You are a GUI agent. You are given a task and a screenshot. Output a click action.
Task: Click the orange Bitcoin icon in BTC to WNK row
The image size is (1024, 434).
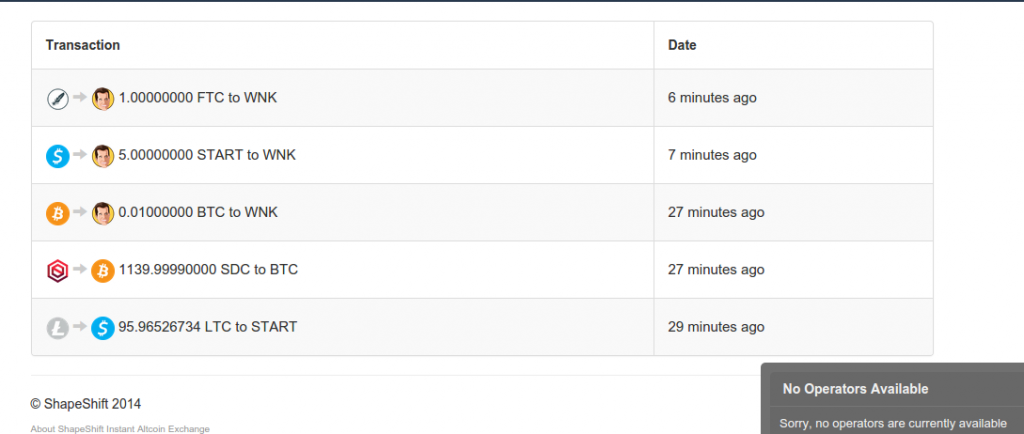pos(57,213)
